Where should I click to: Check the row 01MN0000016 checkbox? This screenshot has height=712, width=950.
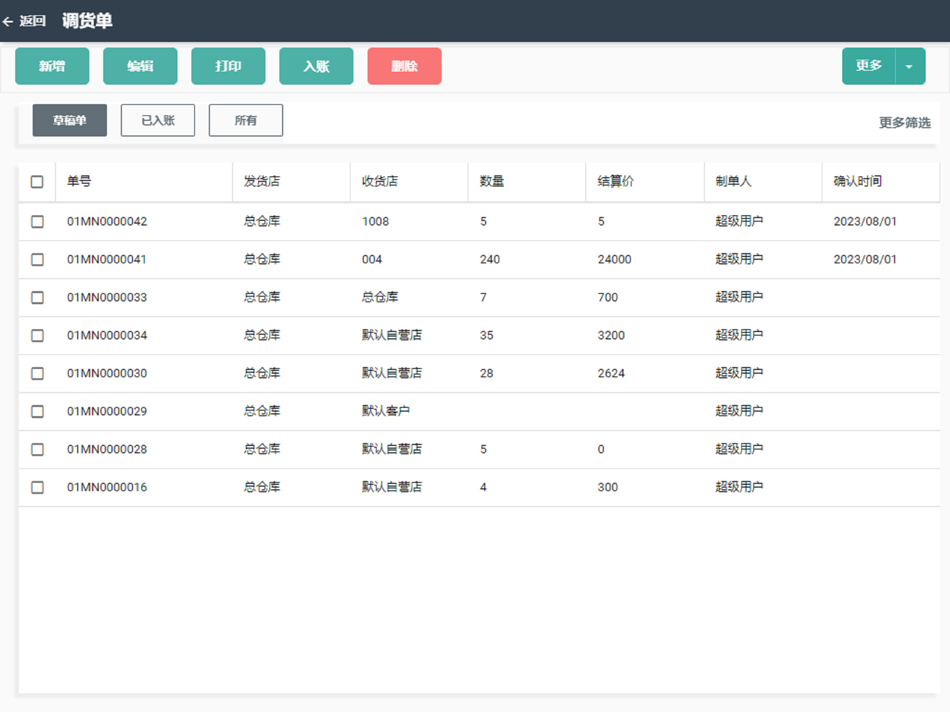(37, 487)
